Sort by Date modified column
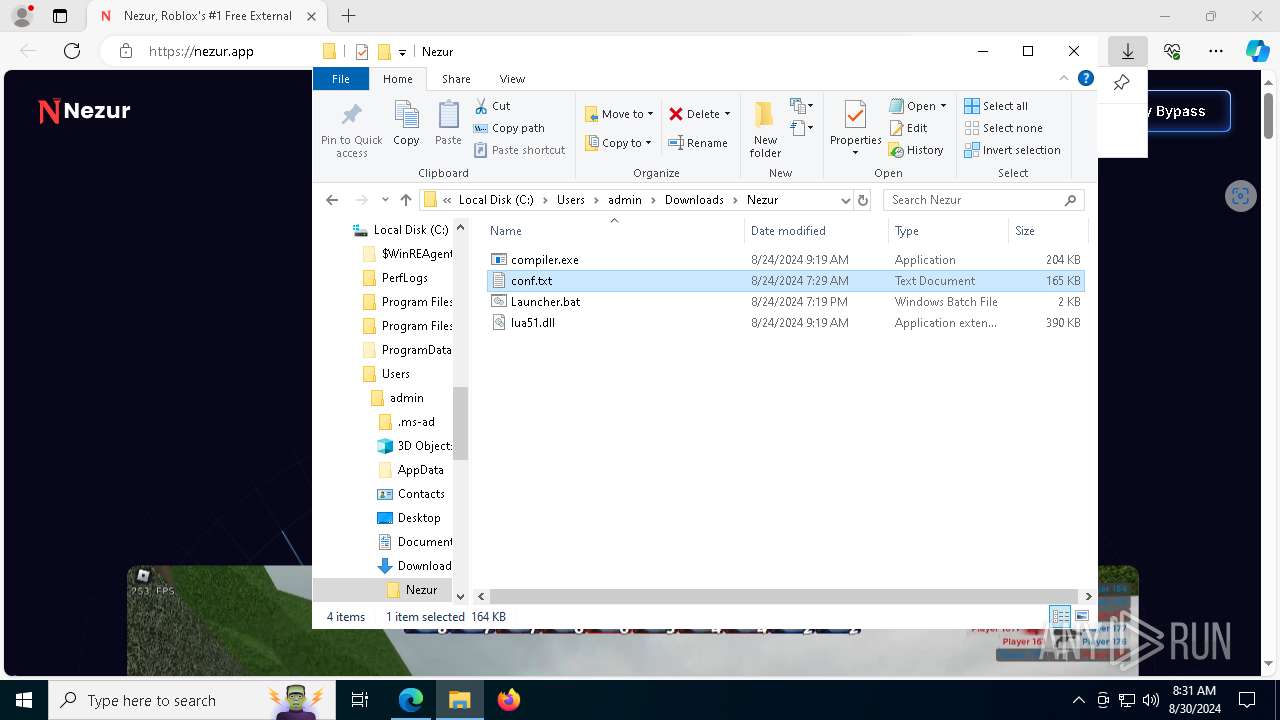The width and height of the screenshot is (1280, 720). tap(816, 231)
